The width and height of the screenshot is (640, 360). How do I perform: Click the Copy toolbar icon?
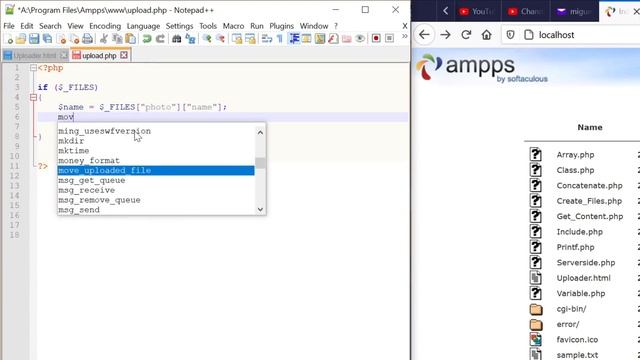pyautogui.click(x=117, y=39)
